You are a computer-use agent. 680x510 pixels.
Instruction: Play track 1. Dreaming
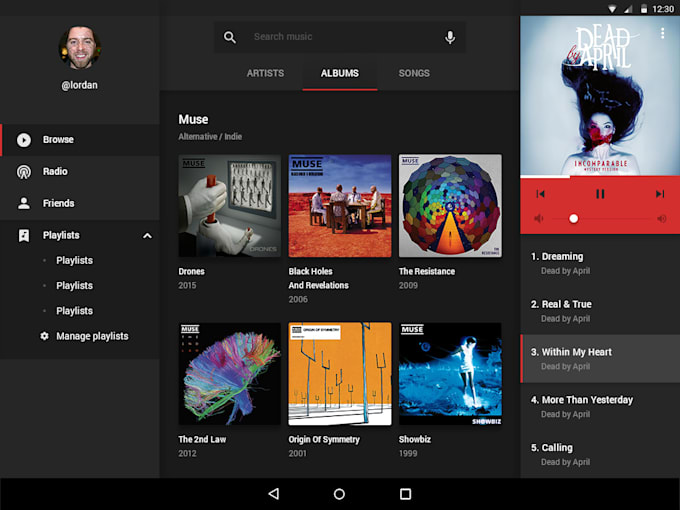[600, 263]
